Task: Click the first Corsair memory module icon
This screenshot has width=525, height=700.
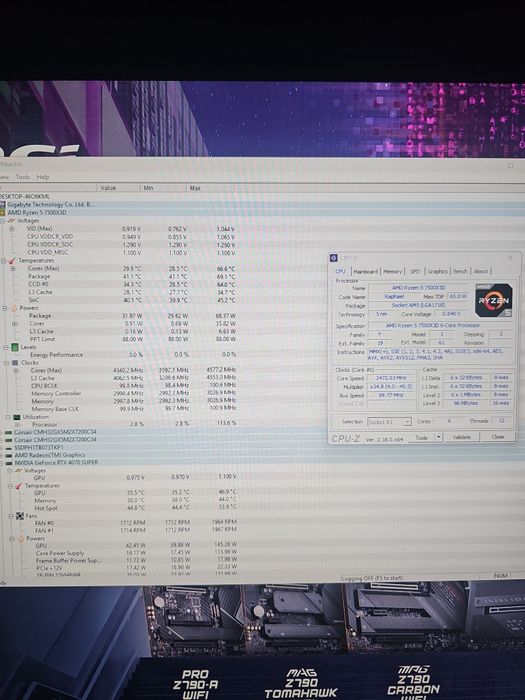Action: click(x=8, y=433)
